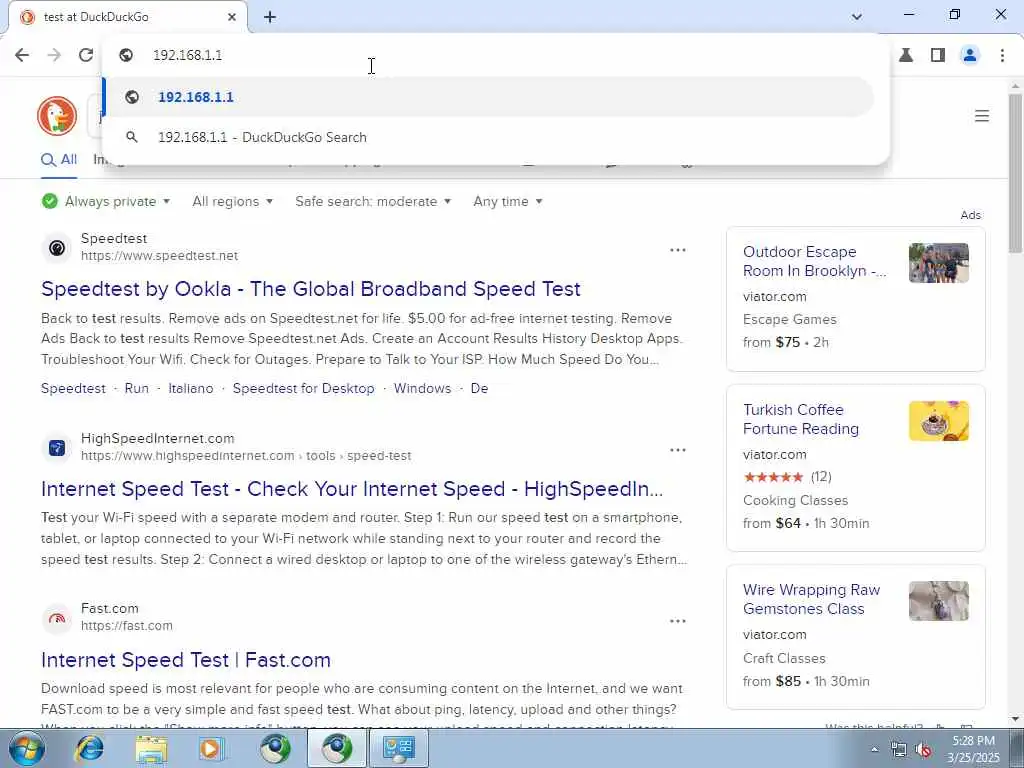Screen dimensions: 1024x768
Task: Open 'Turkish Coffee Fortune Reading' ad
Action: coord(801,419)
